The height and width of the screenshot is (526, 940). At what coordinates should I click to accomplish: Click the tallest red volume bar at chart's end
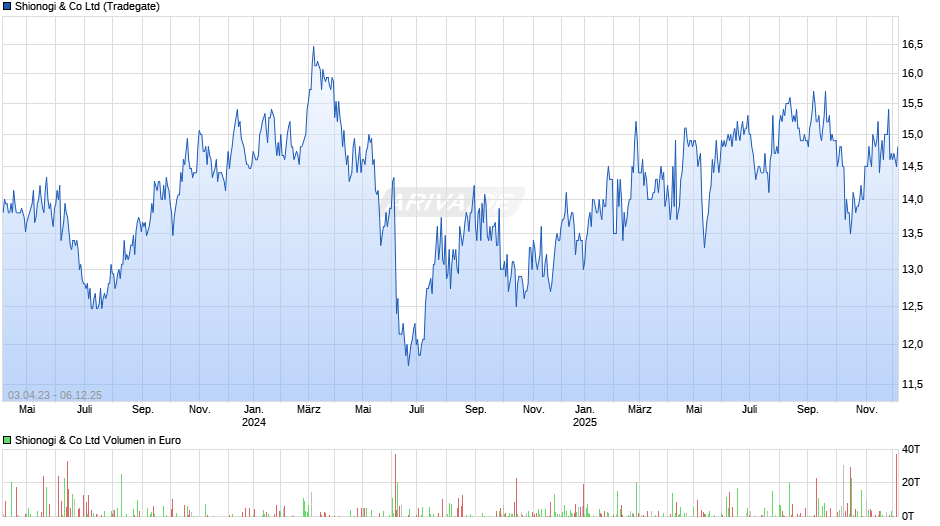pyautogui.click(x=896, y=485)
